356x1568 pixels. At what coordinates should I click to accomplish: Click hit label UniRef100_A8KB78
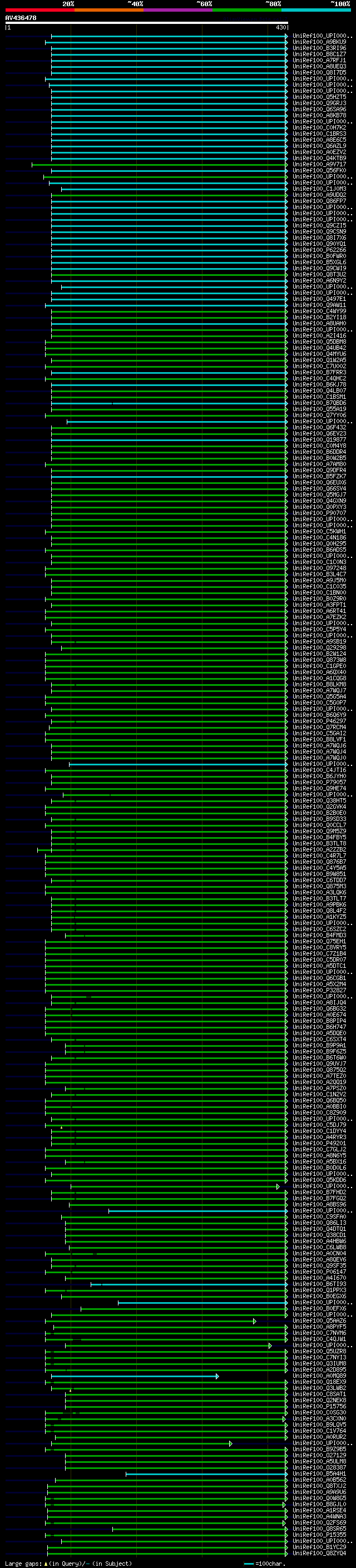(319, 116)
